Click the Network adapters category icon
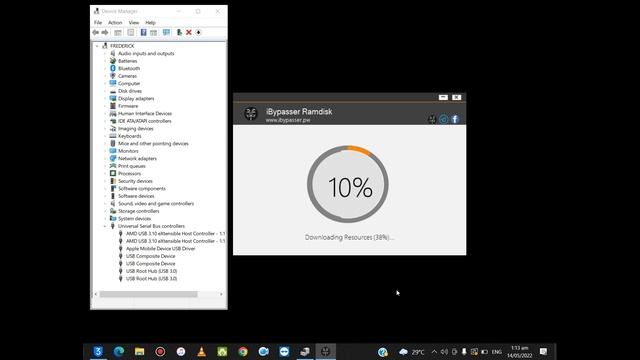This screenshot has width=640, height=360. (113, 158)
